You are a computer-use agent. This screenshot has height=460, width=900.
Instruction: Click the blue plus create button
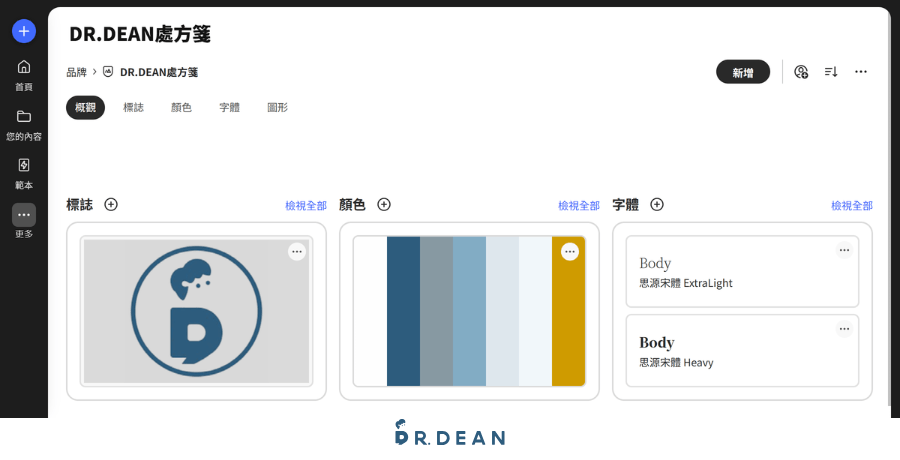[x=24, y=31]
